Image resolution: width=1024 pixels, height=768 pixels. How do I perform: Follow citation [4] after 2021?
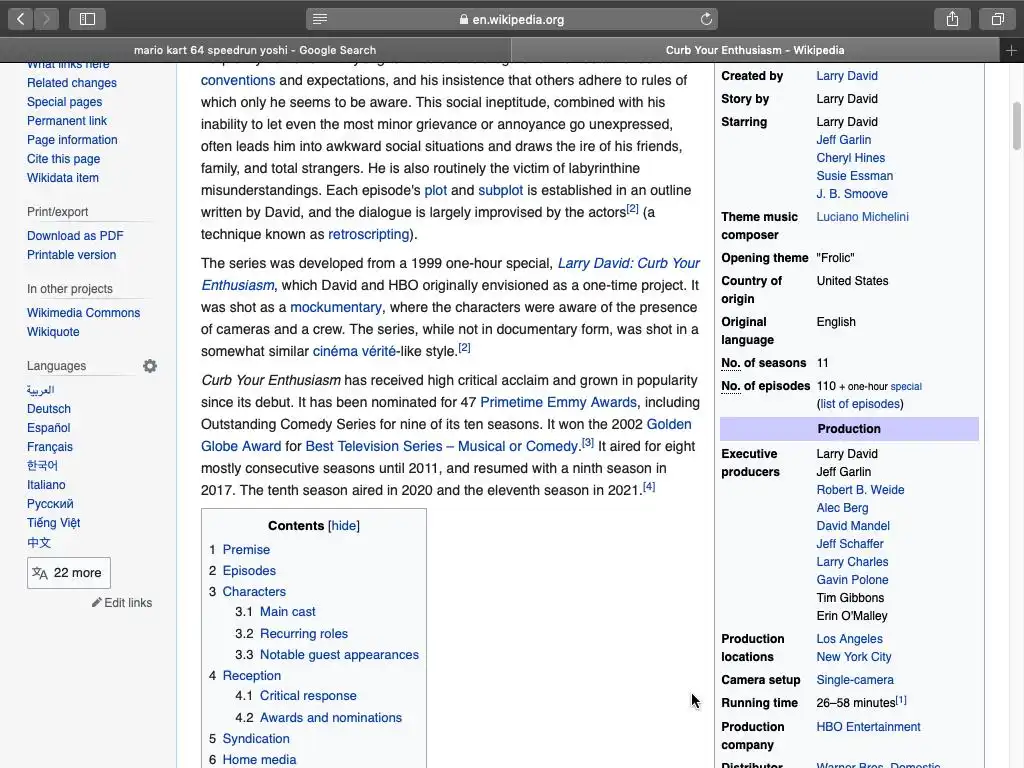point(648,486)
